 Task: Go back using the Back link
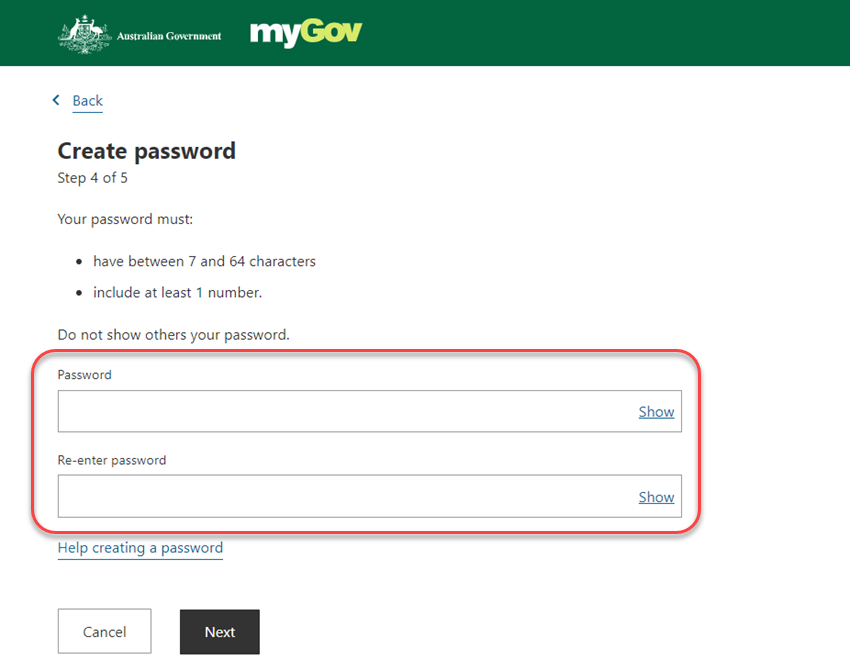87,101
